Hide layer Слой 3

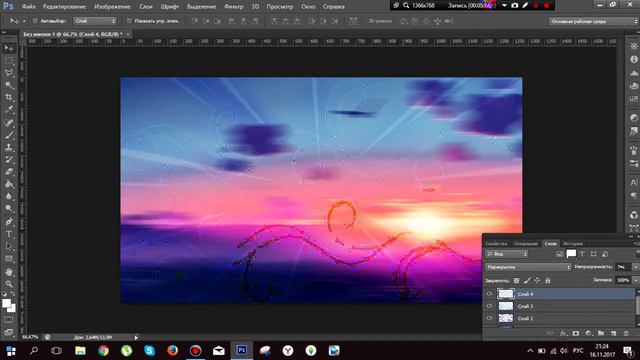(489, 306)
